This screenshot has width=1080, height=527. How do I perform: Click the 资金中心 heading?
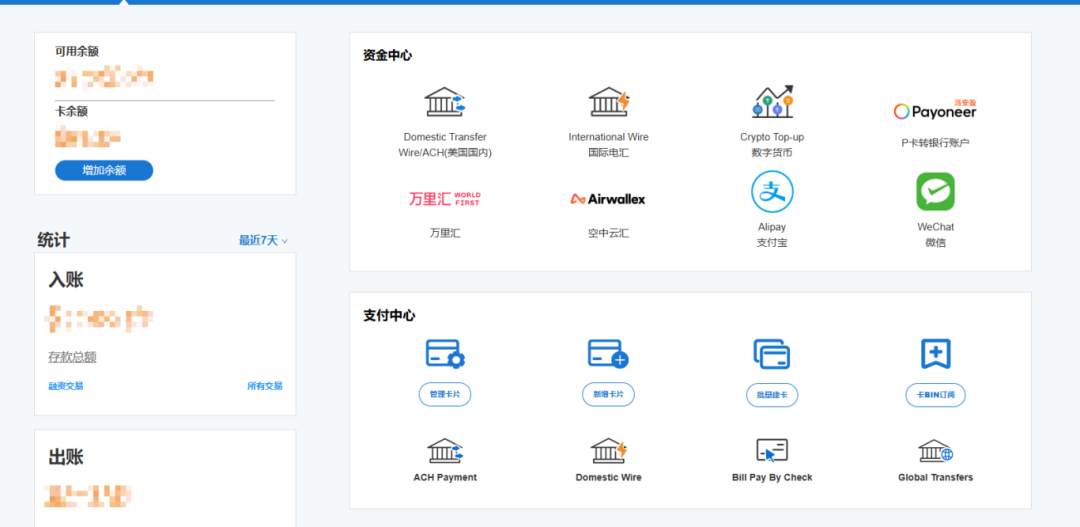point(388,56)
